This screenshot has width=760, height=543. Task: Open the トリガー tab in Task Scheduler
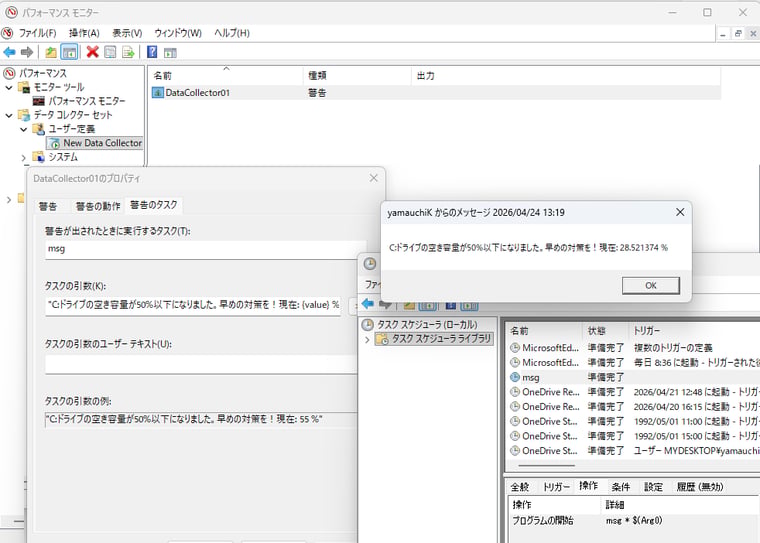tap(556, 487)
